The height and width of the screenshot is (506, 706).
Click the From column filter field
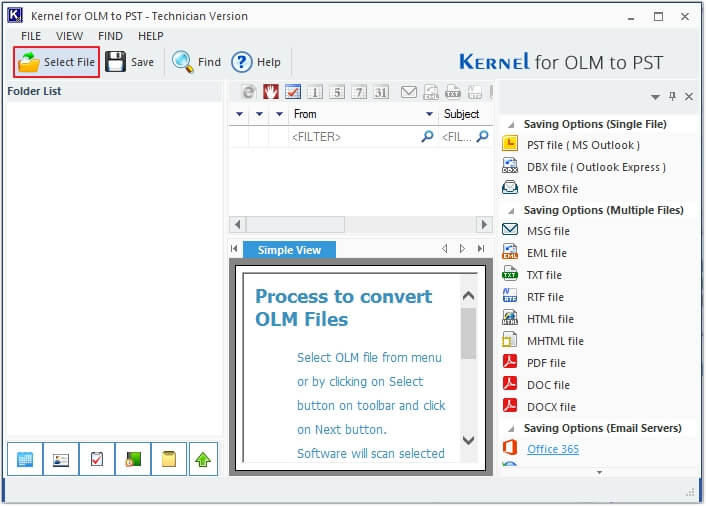click(362, 136)
